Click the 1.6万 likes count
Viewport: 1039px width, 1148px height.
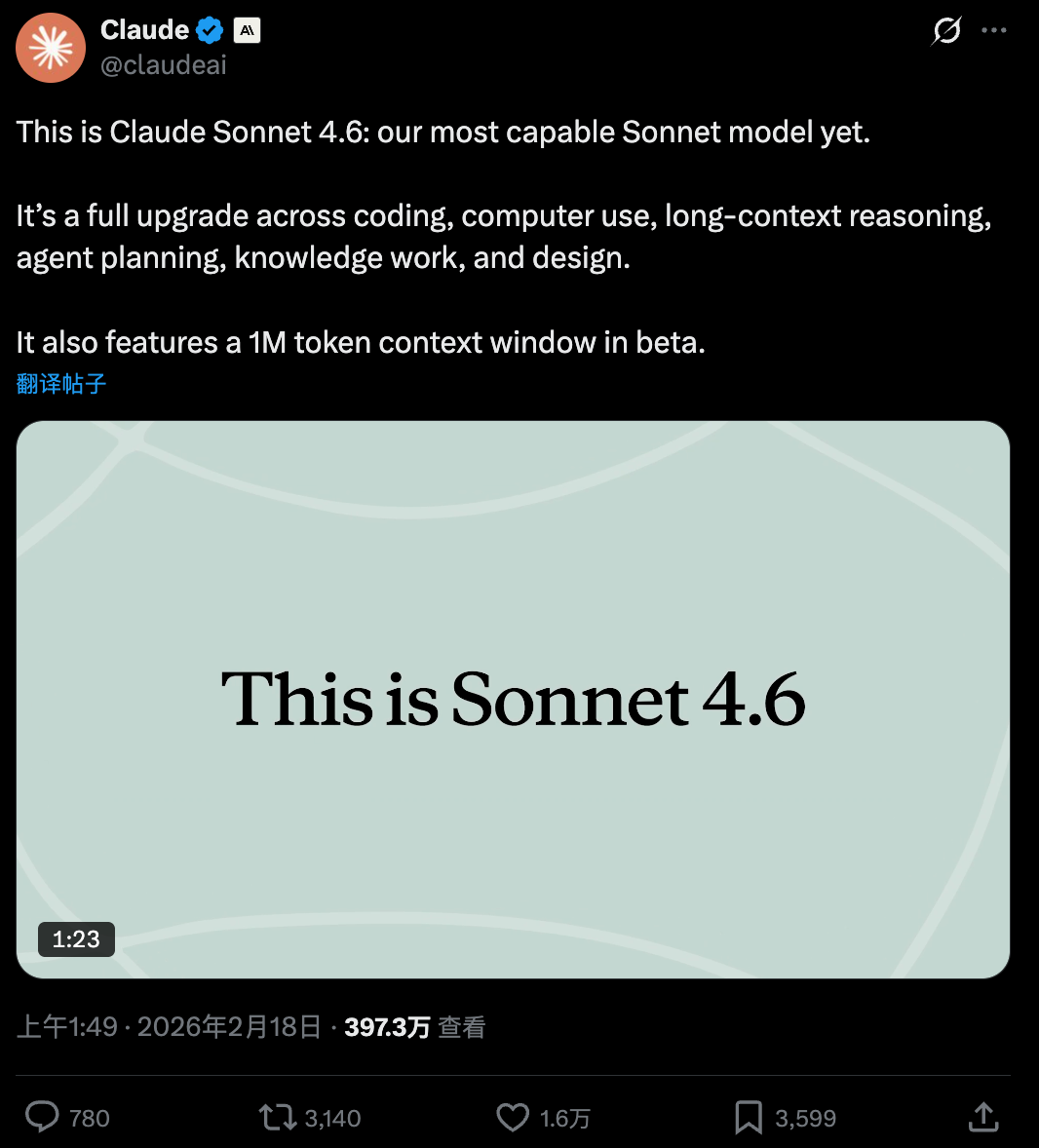coord(563,1118)
